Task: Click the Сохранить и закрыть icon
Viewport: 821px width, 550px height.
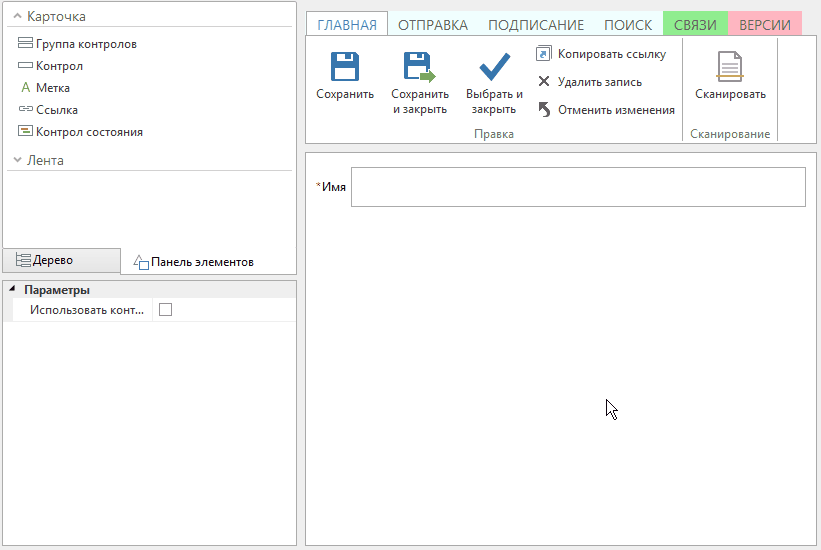Action: coord(419,67)
